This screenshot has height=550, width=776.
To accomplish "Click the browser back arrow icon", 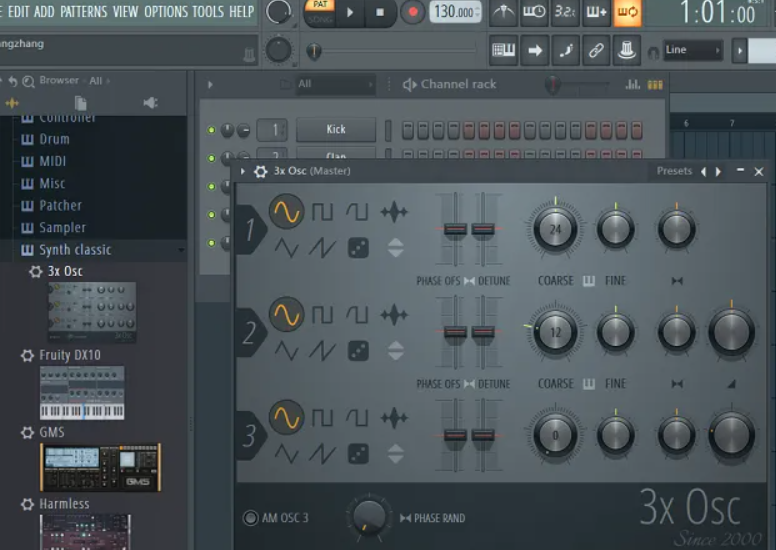I will [13, 81].
